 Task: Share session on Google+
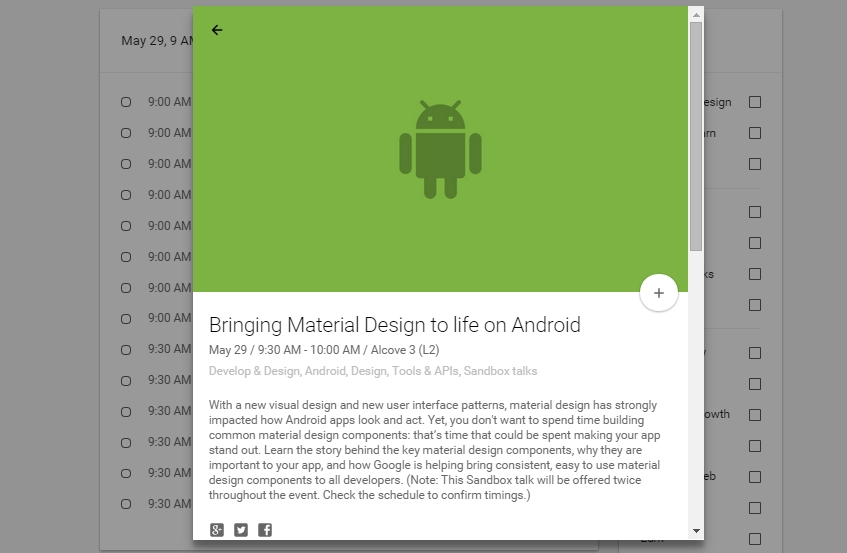[217, 530]
